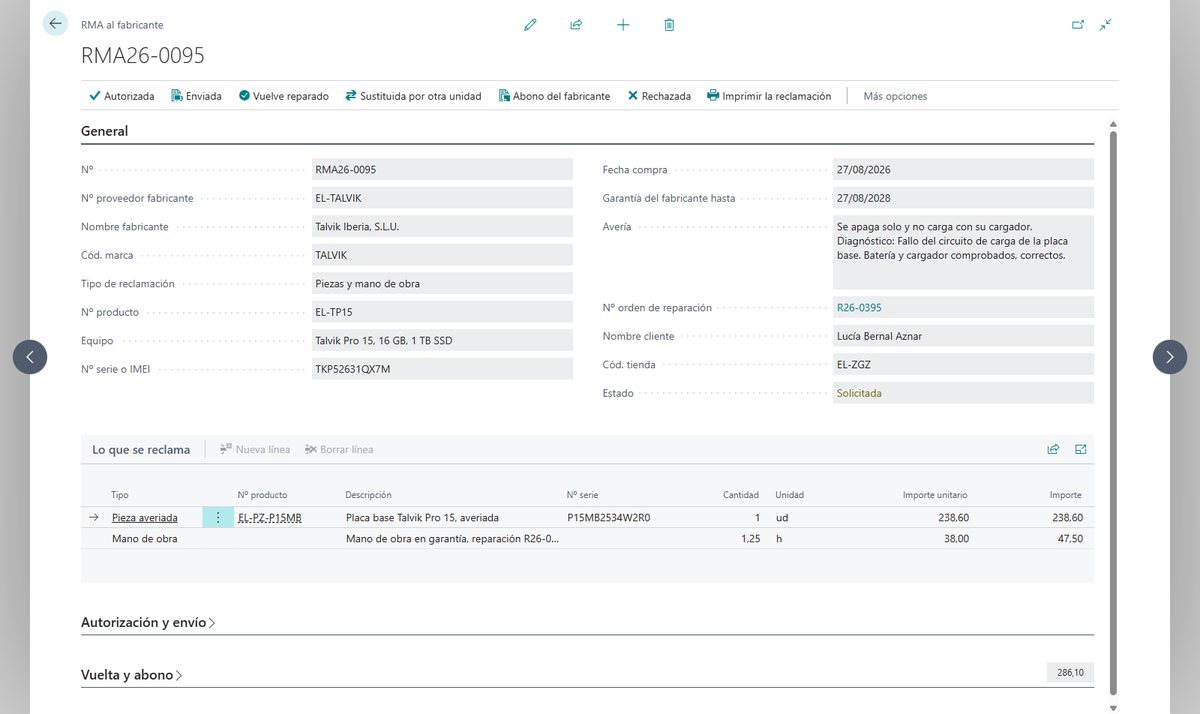1200x714 pixels.
Task: Click the pencil edit icon
Action: tap(530, 25)
